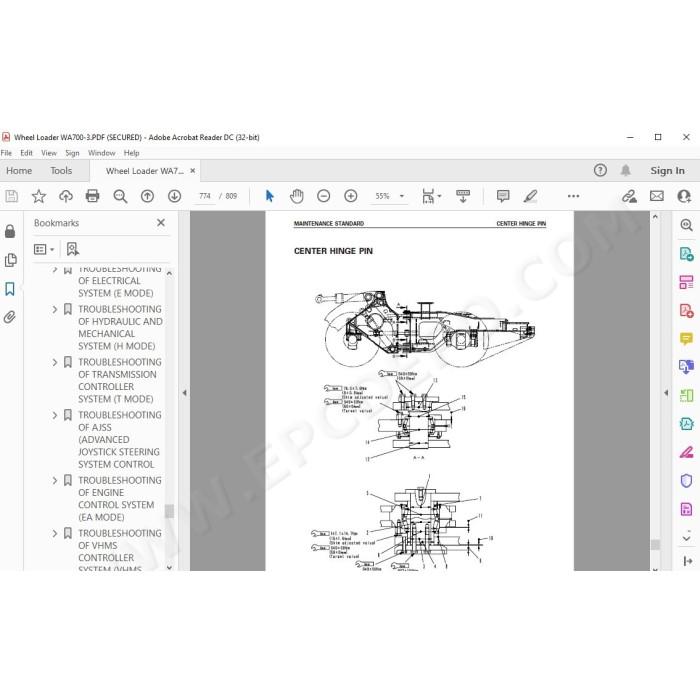Expand right tools pane arrow icon
The image size is (700, 700).
688,561
